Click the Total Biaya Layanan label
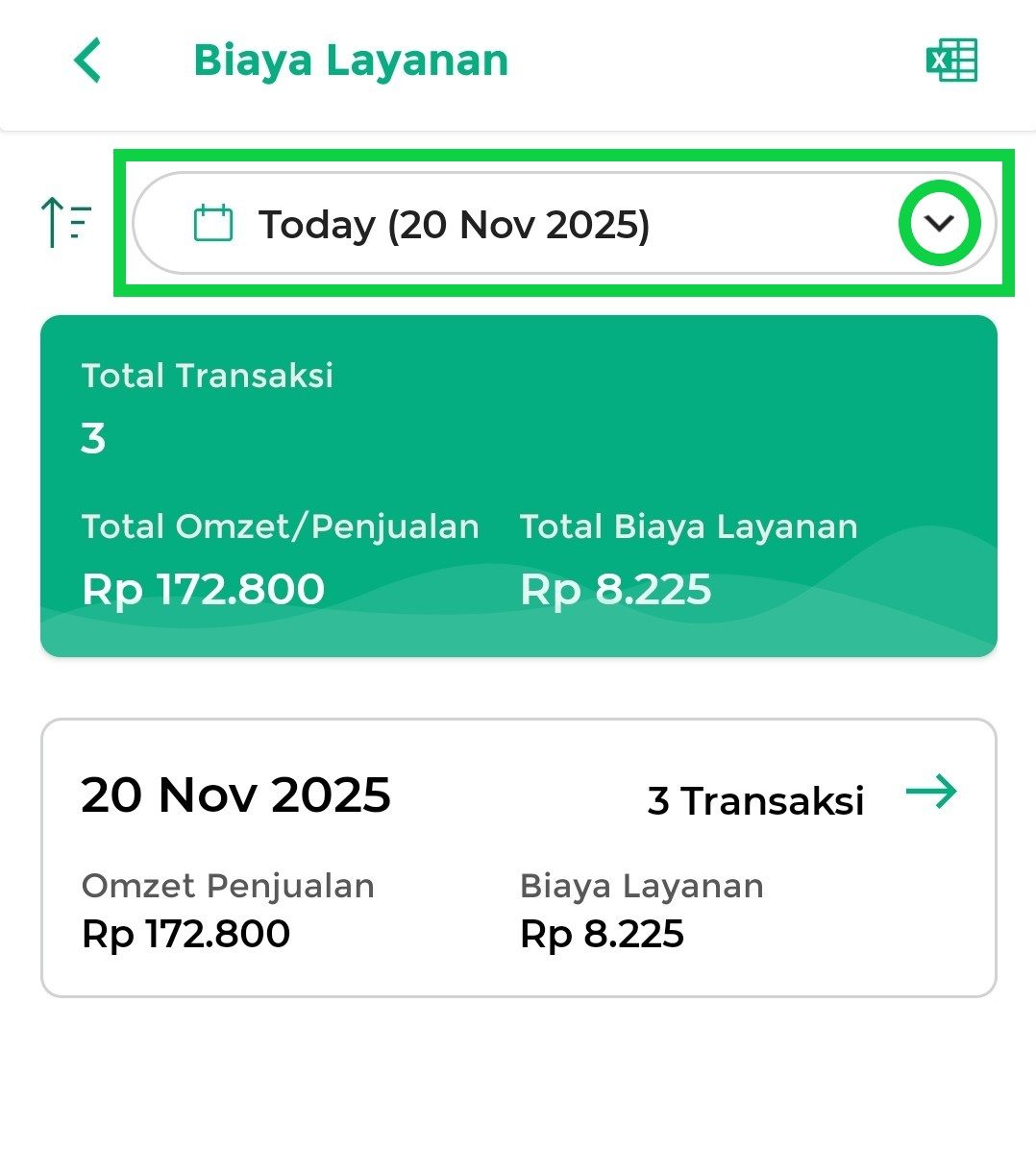This screenshot has height=1149, width=1036. click(x=688, y=526)
